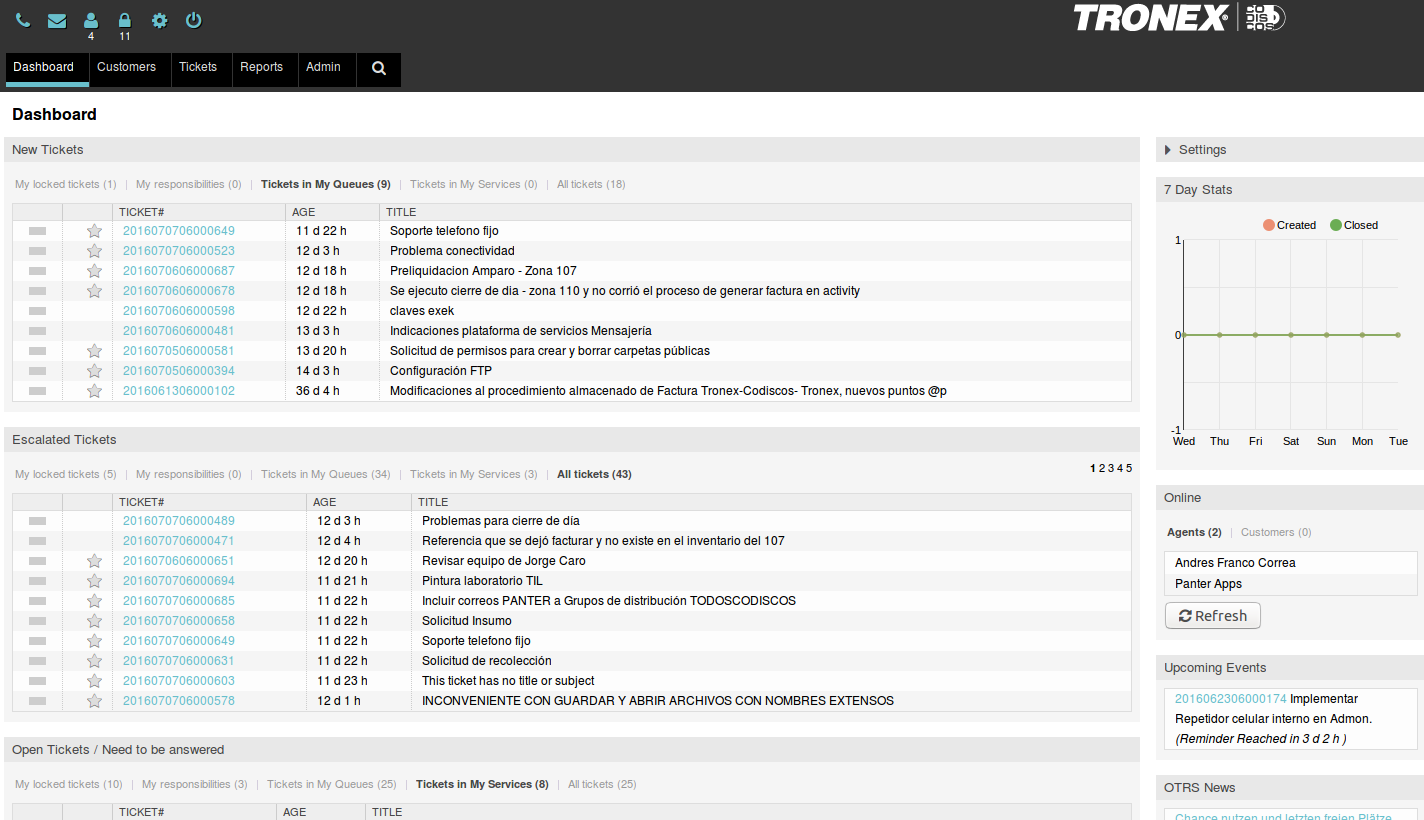
Task: Click Tue data point on stats chart
Action: (1398, 335)
